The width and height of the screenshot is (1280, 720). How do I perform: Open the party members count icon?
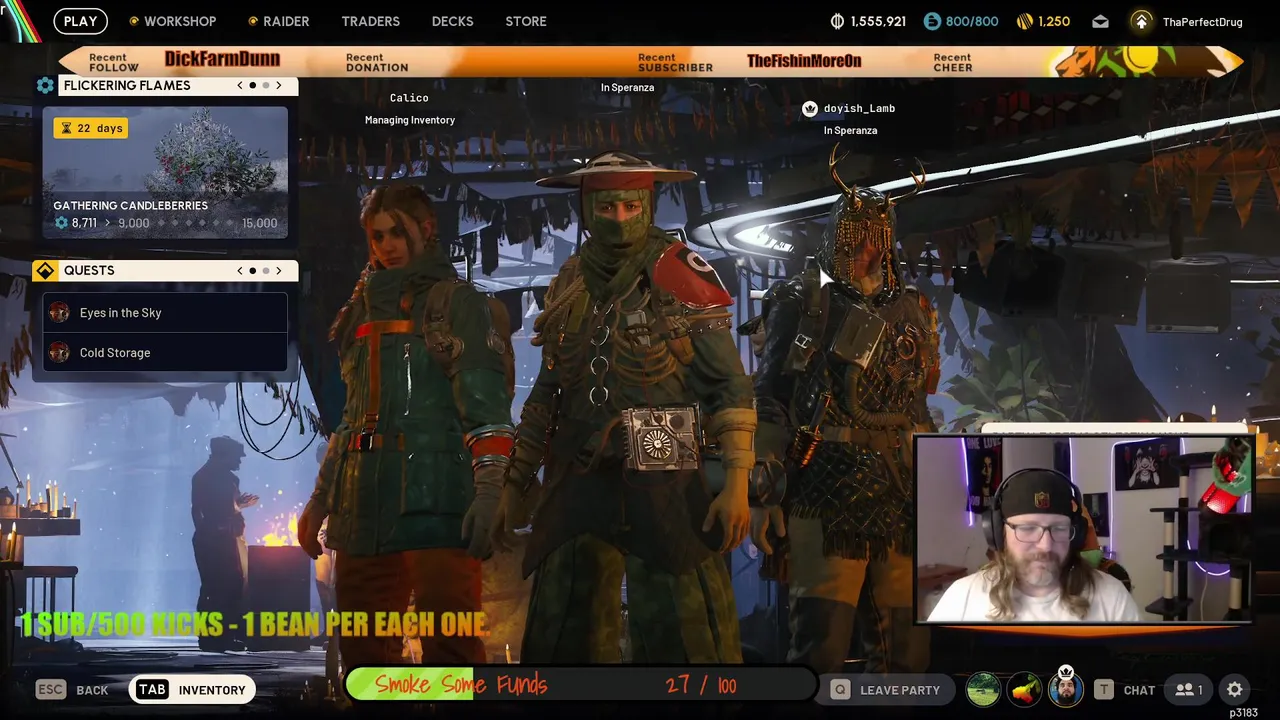[1189, 690]
